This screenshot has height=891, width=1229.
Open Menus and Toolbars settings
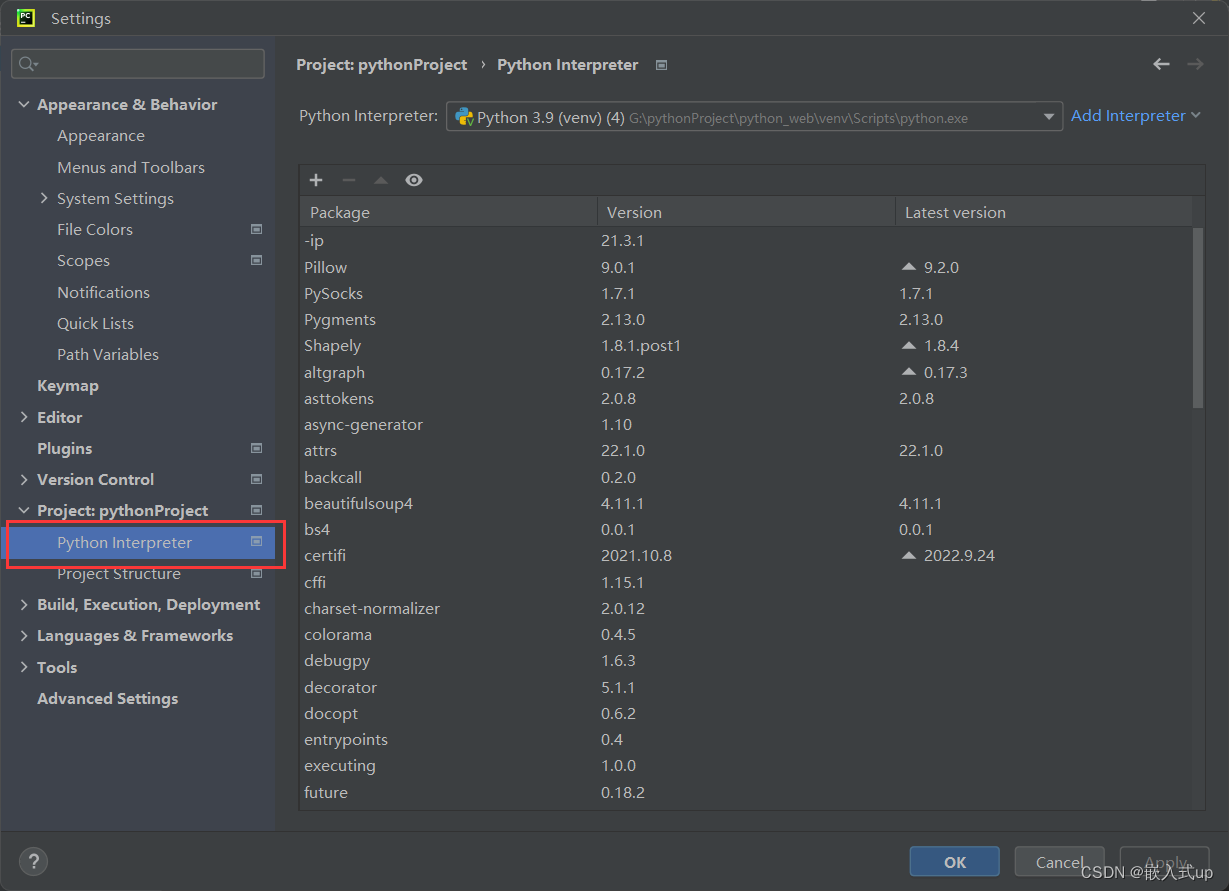pos(131,167)
